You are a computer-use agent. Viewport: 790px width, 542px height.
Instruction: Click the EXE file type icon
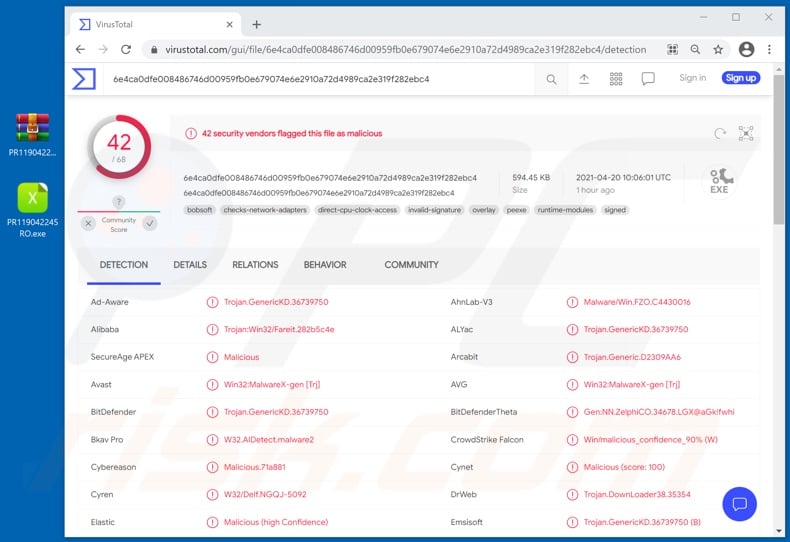pyautogui.click(x=719, y=181)
